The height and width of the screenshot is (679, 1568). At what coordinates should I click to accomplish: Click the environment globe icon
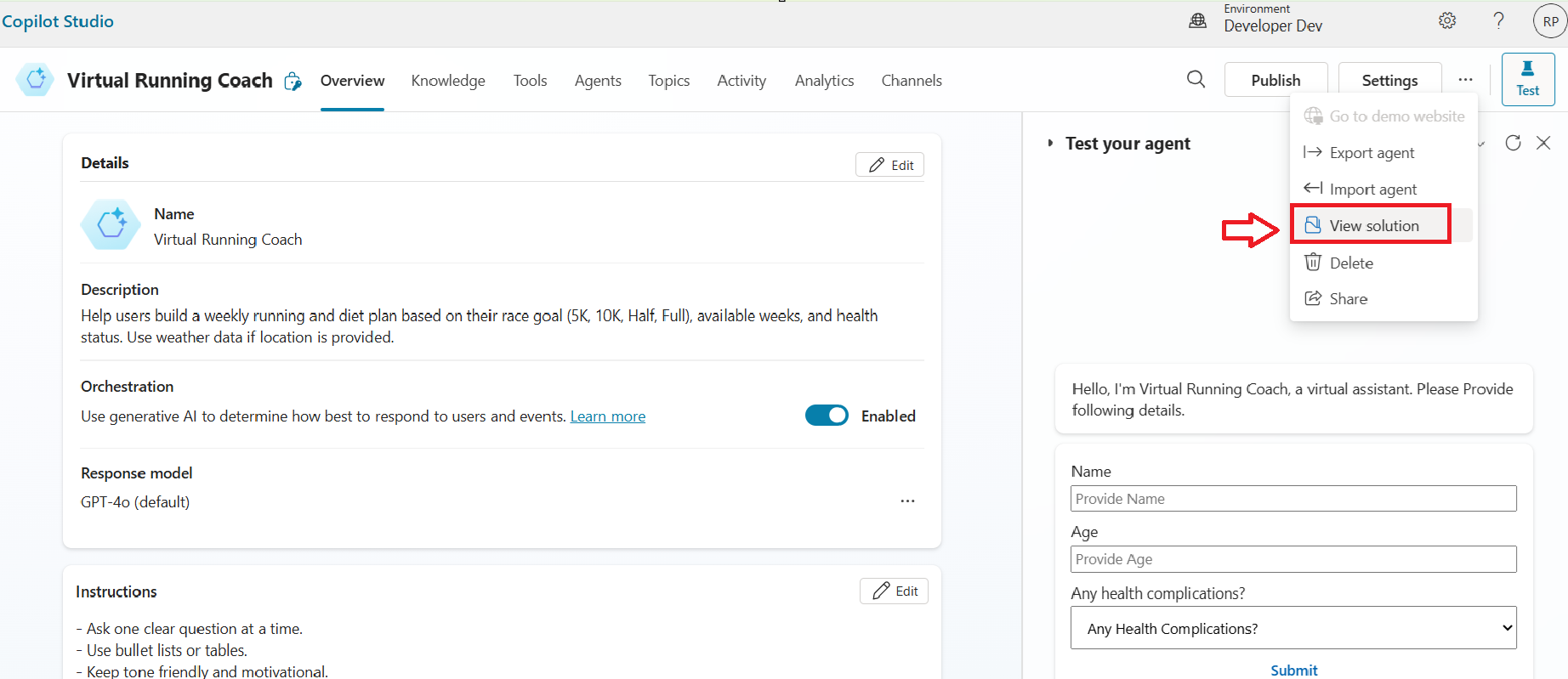(1197, 21)
